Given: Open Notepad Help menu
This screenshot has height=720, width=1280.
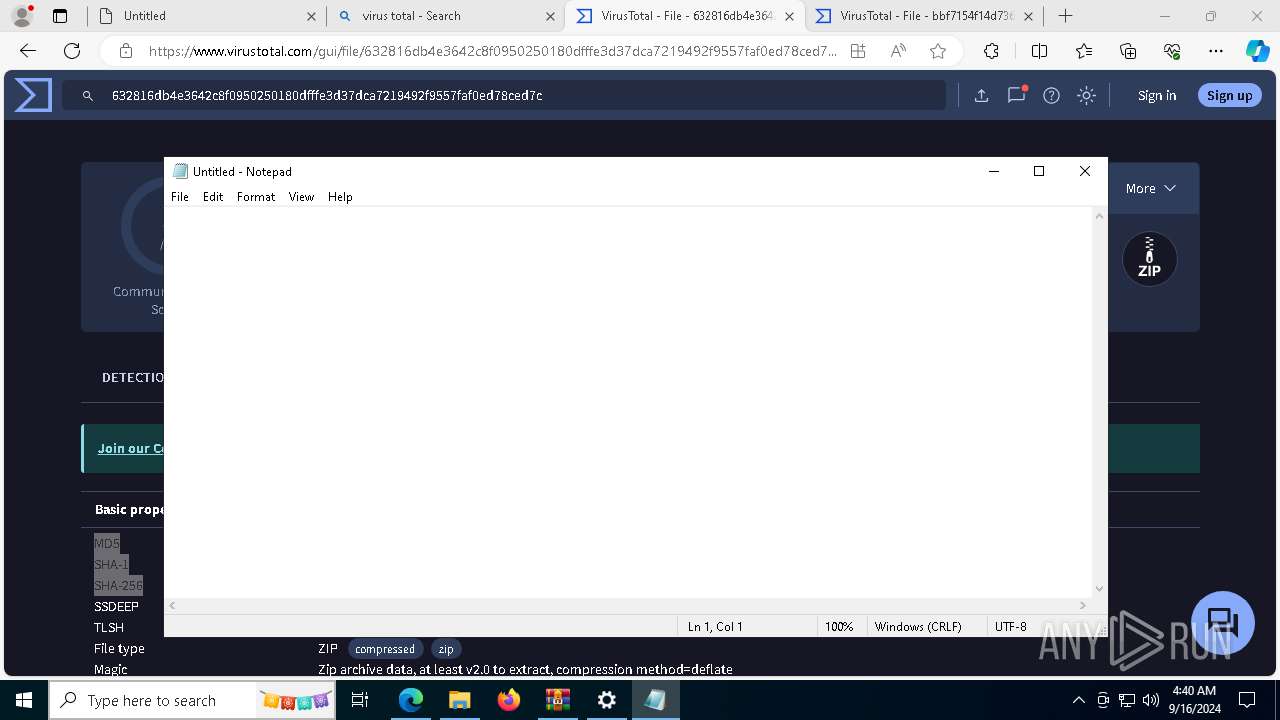Looking at the screenshot, I should click(x=340, y=197).
